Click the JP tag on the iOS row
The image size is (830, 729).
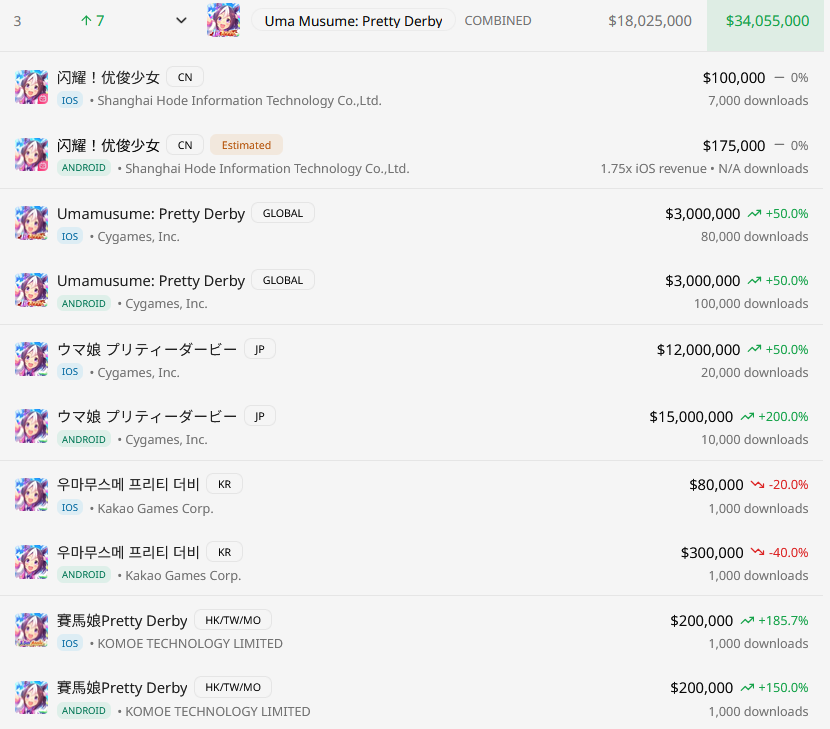point(259,349)
